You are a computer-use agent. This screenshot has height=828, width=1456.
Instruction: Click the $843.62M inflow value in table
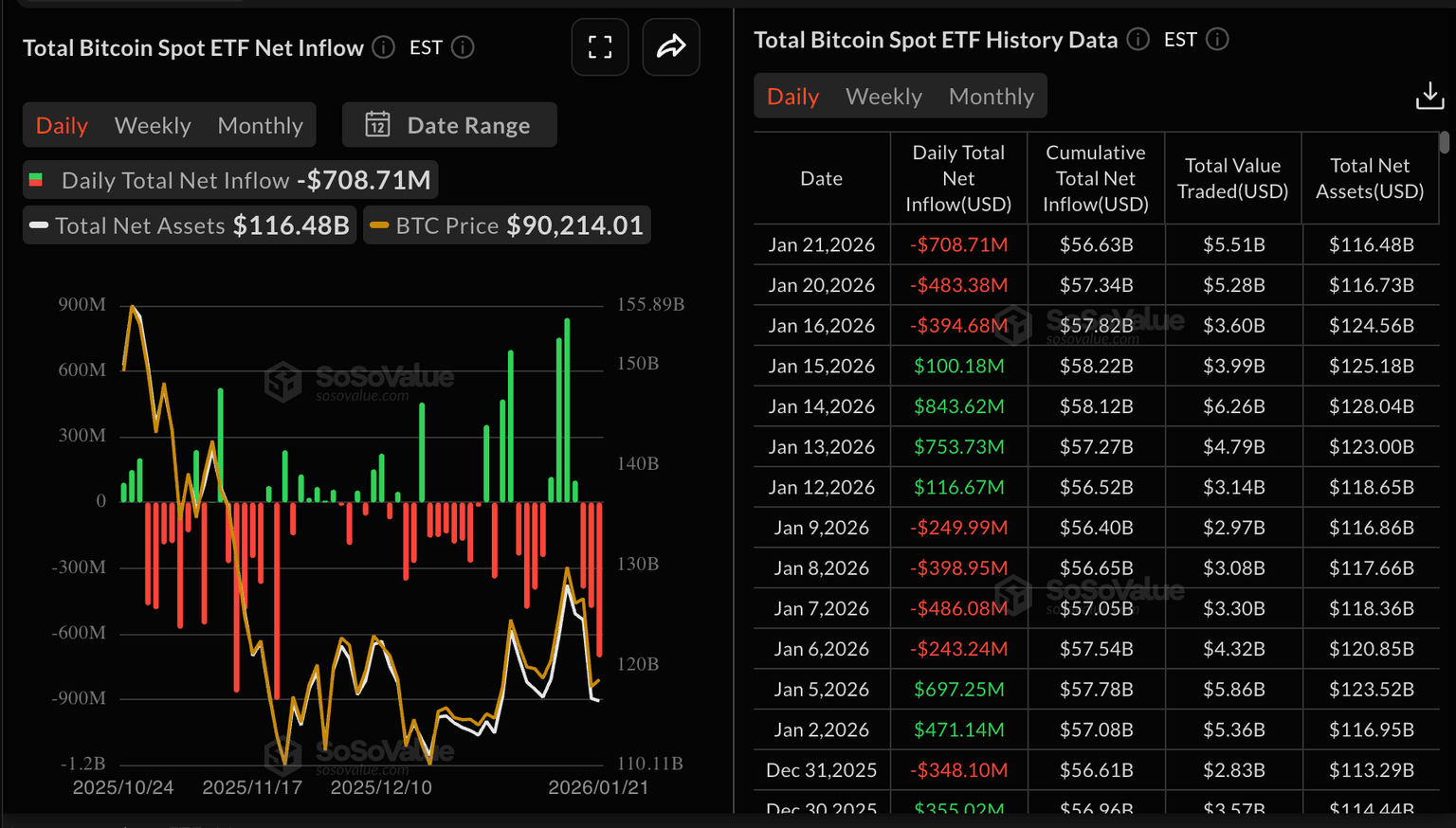tap(958, 406)
